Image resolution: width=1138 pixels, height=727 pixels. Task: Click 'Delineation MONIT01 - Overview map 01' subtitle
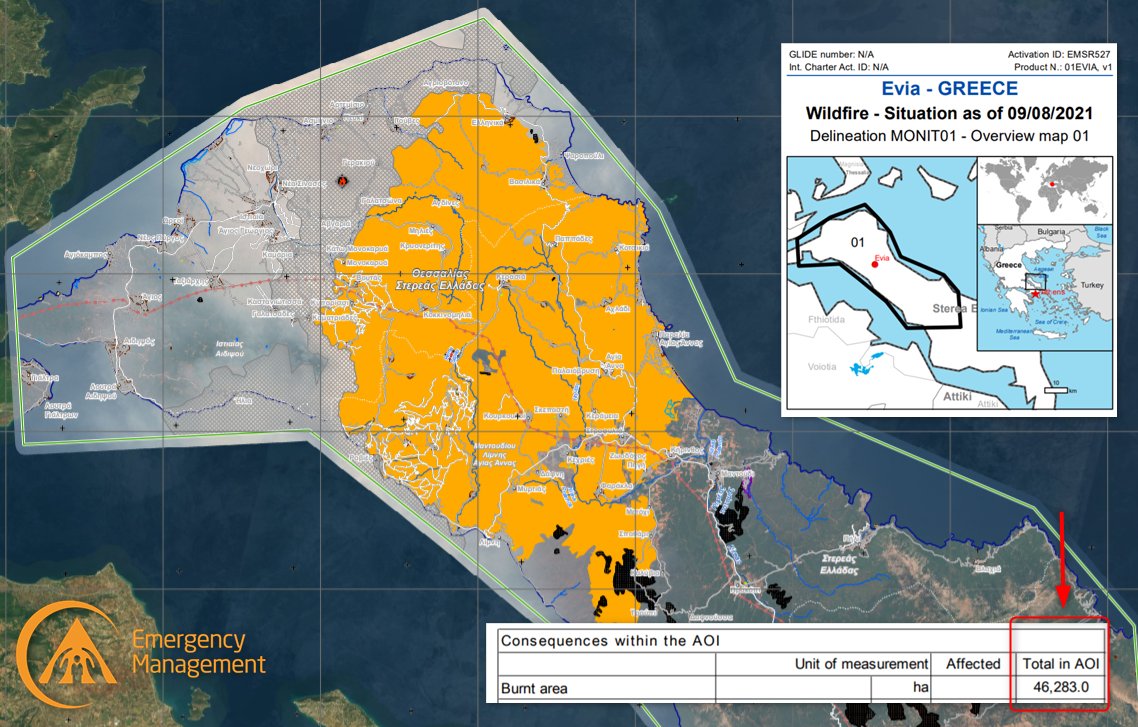[x=949, y=136]
